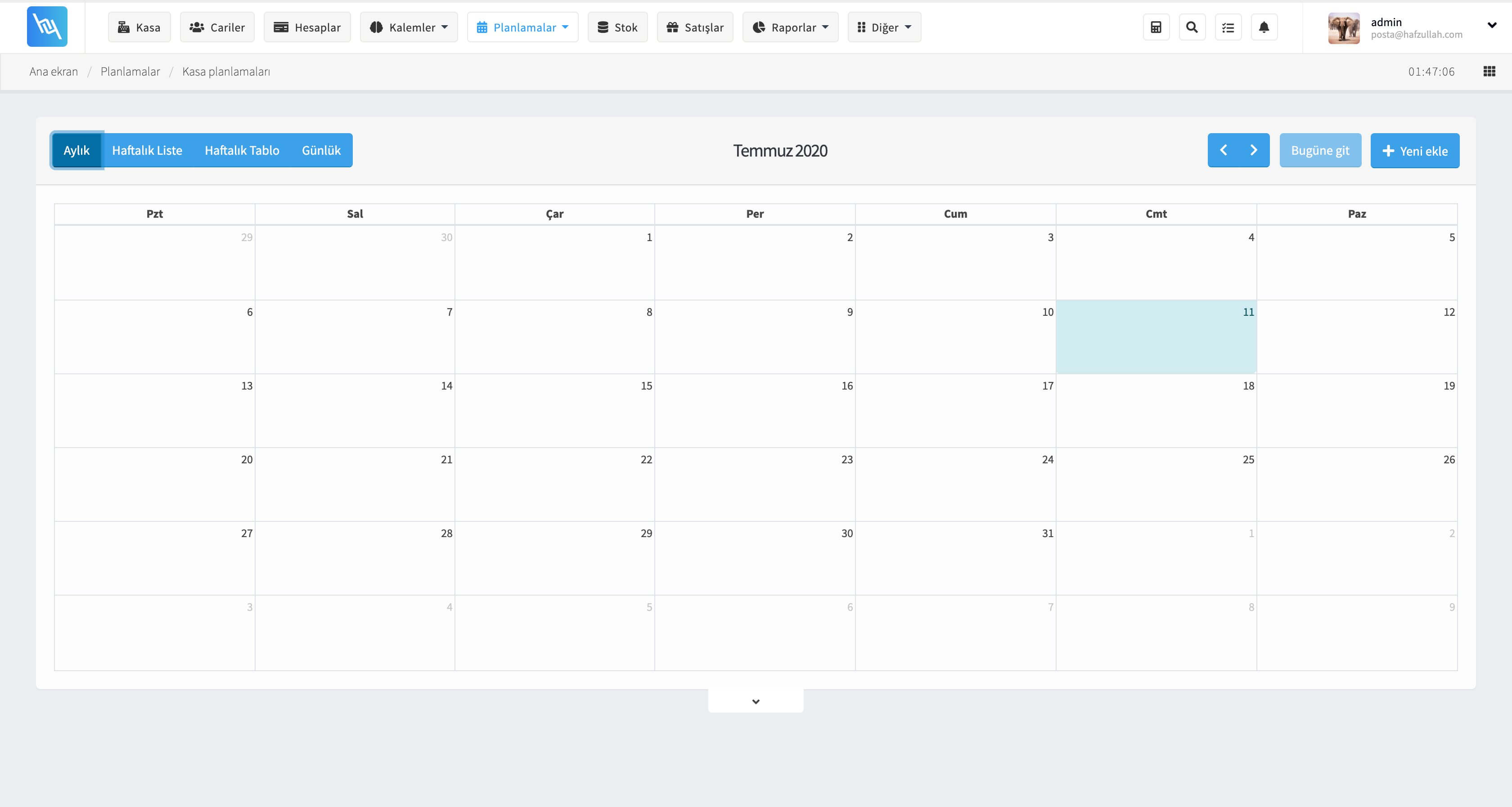Go to next month arrow
Viewport: 1512px width, 807px height.
(x=1254, y=150)
